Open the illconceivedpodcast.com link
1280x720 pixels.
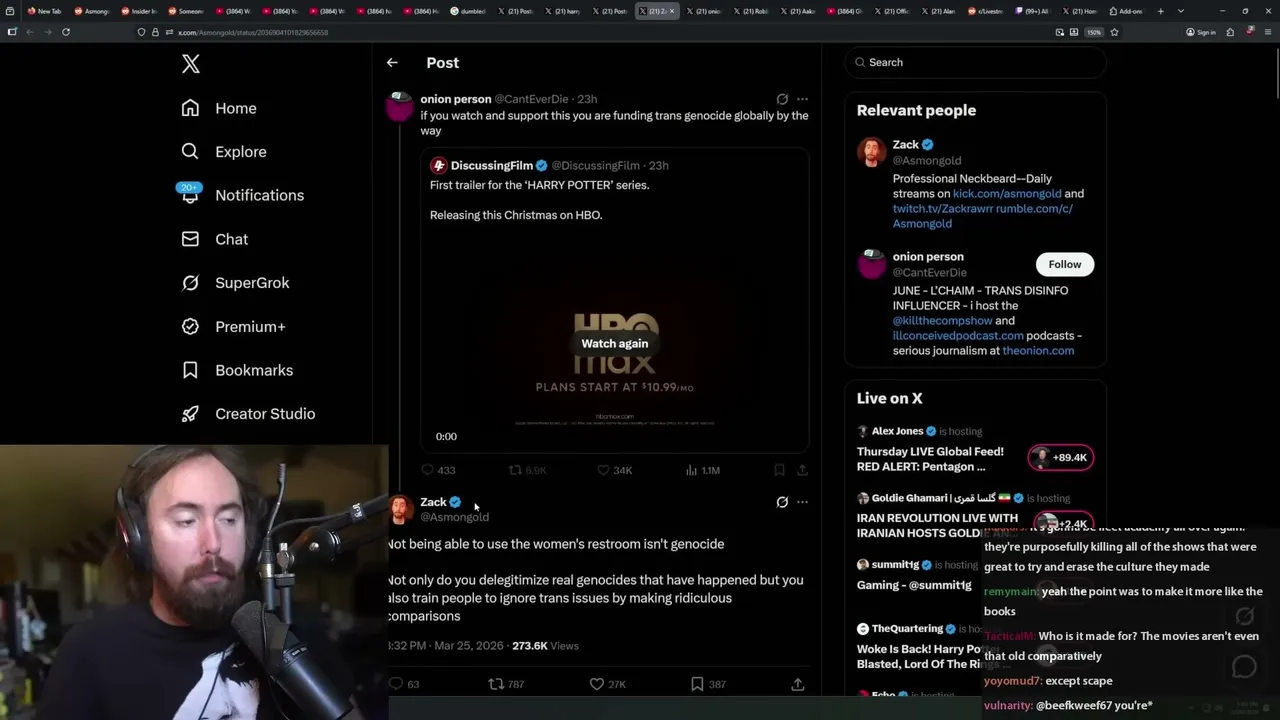tap(958, 336)
